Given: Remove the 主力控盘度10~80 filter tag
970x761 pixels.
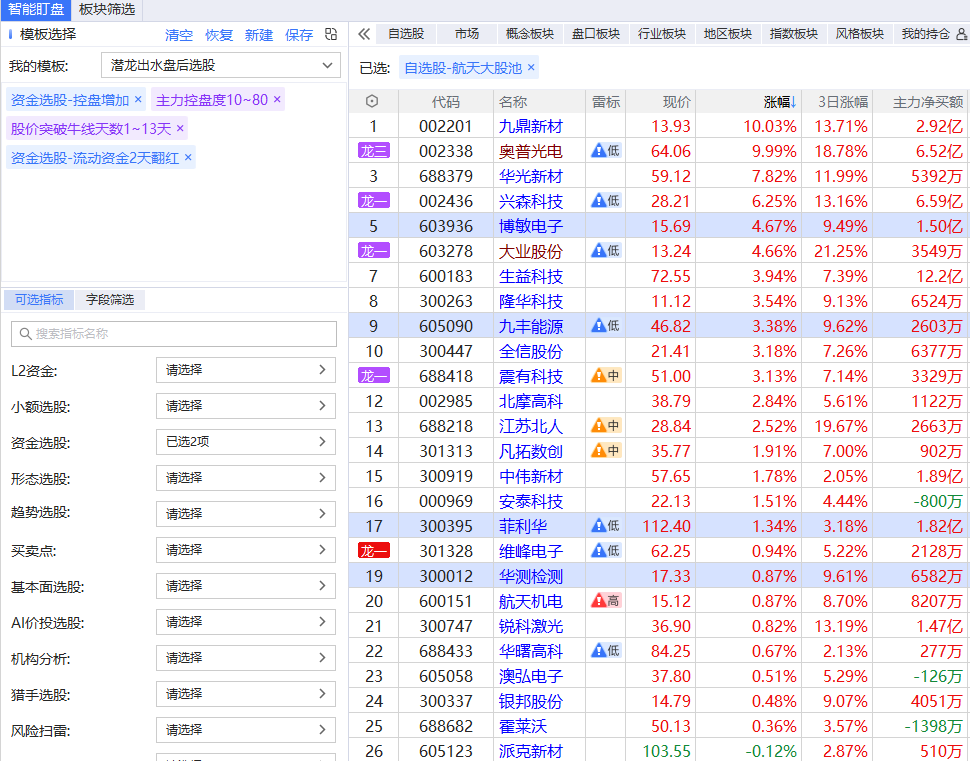Looking at the screenshot, I should click(277, 100).
